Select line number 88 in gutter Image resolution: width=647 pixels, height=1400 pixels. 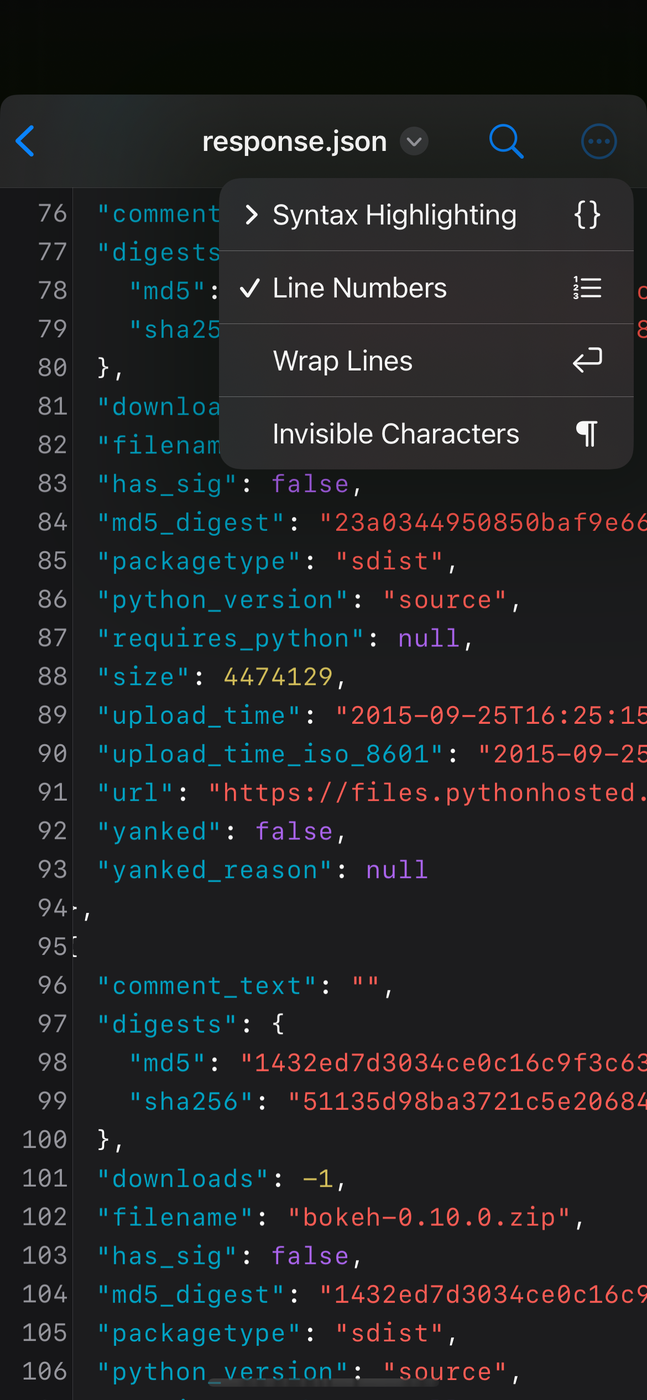point(52,677)
